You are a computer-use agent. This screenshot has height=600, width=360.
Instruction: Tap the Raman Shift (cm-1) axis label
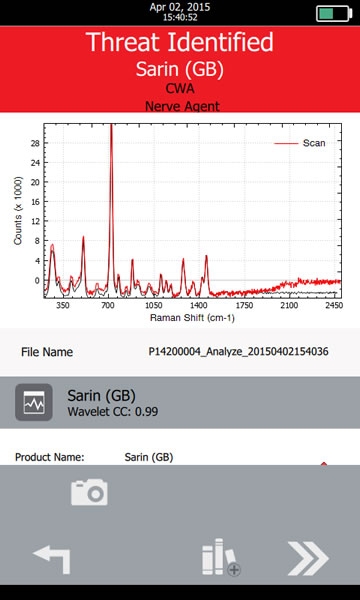[x=192, y=318]
